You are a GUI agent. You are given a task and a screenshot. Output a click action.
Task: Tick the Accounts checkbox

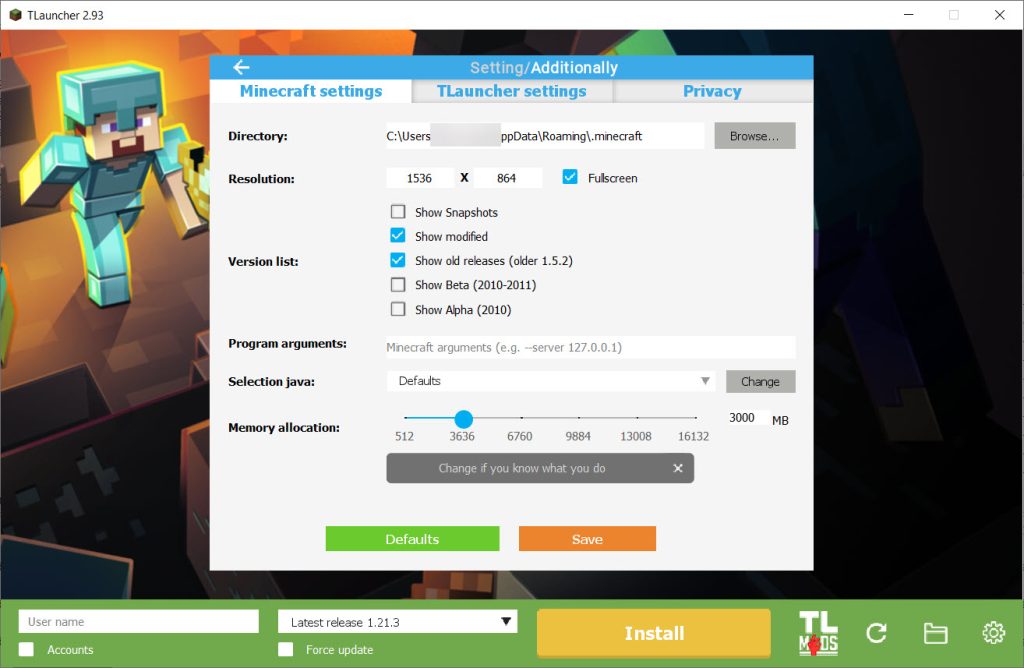coord(26,649)
